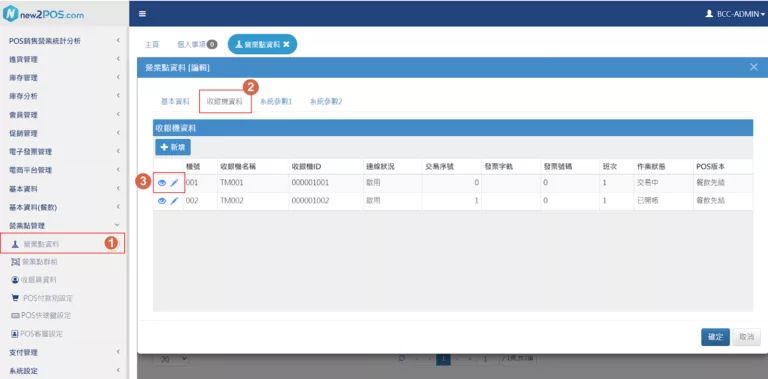The height and width of the screenshot is (379, 768).
Task: Open 營業點群組 sidebar item
Action: coord(34,262)
